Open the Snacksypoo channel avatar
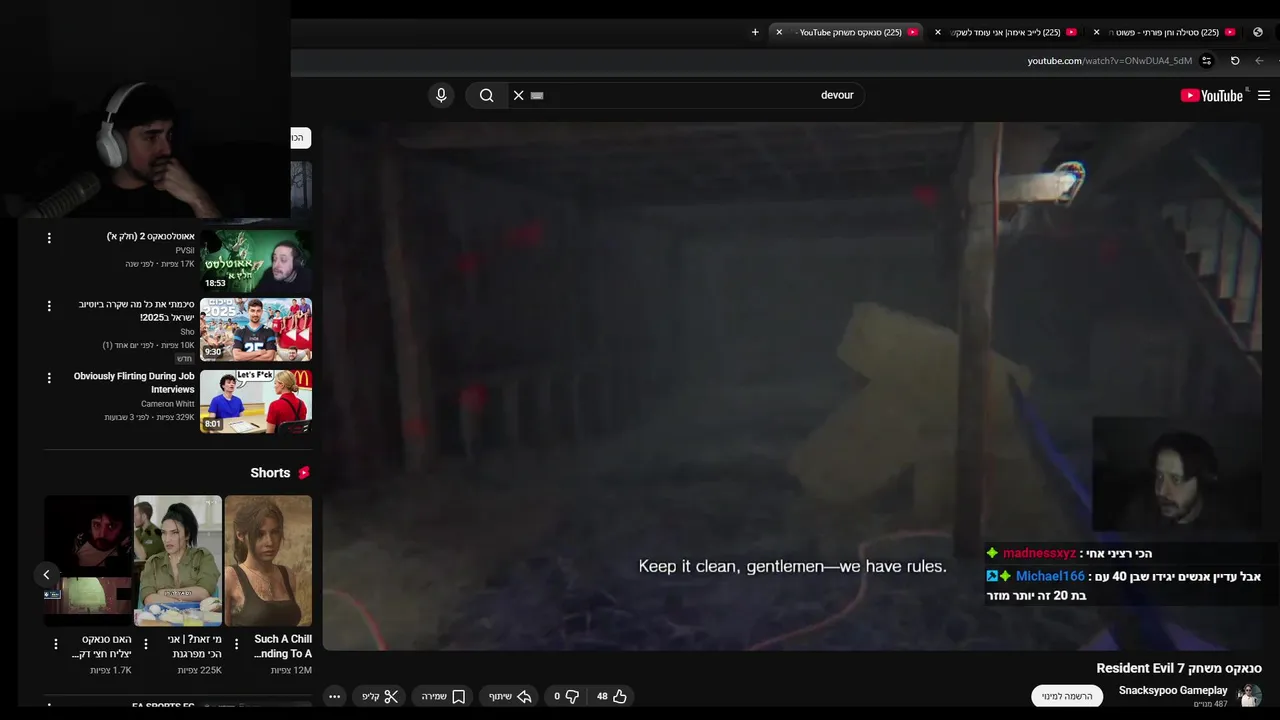The image size is (1280, 720). pyautogui.click(x=1250, y=695)
